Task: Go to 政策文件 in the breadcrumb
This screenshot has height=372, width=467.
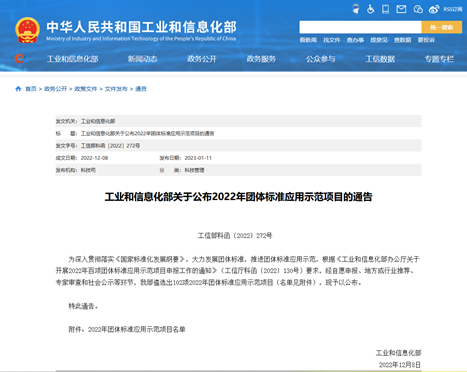Action: point(86,89)
